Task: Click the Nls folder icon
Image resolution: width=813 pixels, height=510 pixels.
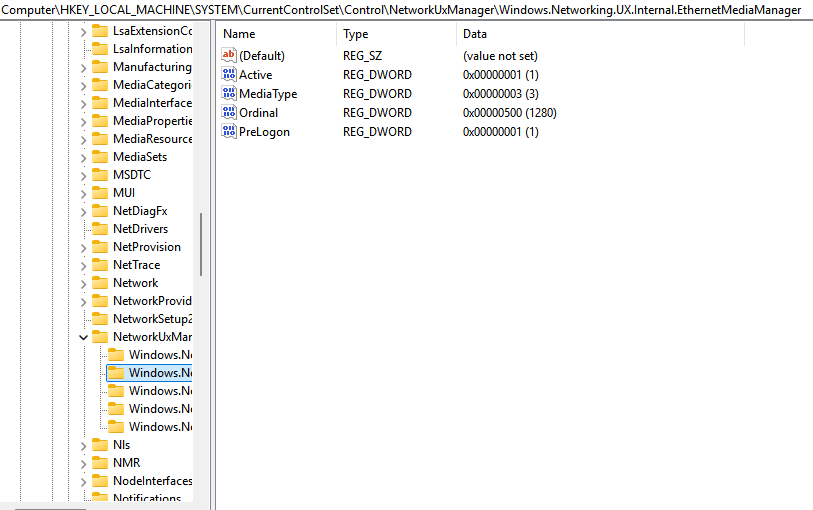Action: pyautogui.click(x=100, y=445)
